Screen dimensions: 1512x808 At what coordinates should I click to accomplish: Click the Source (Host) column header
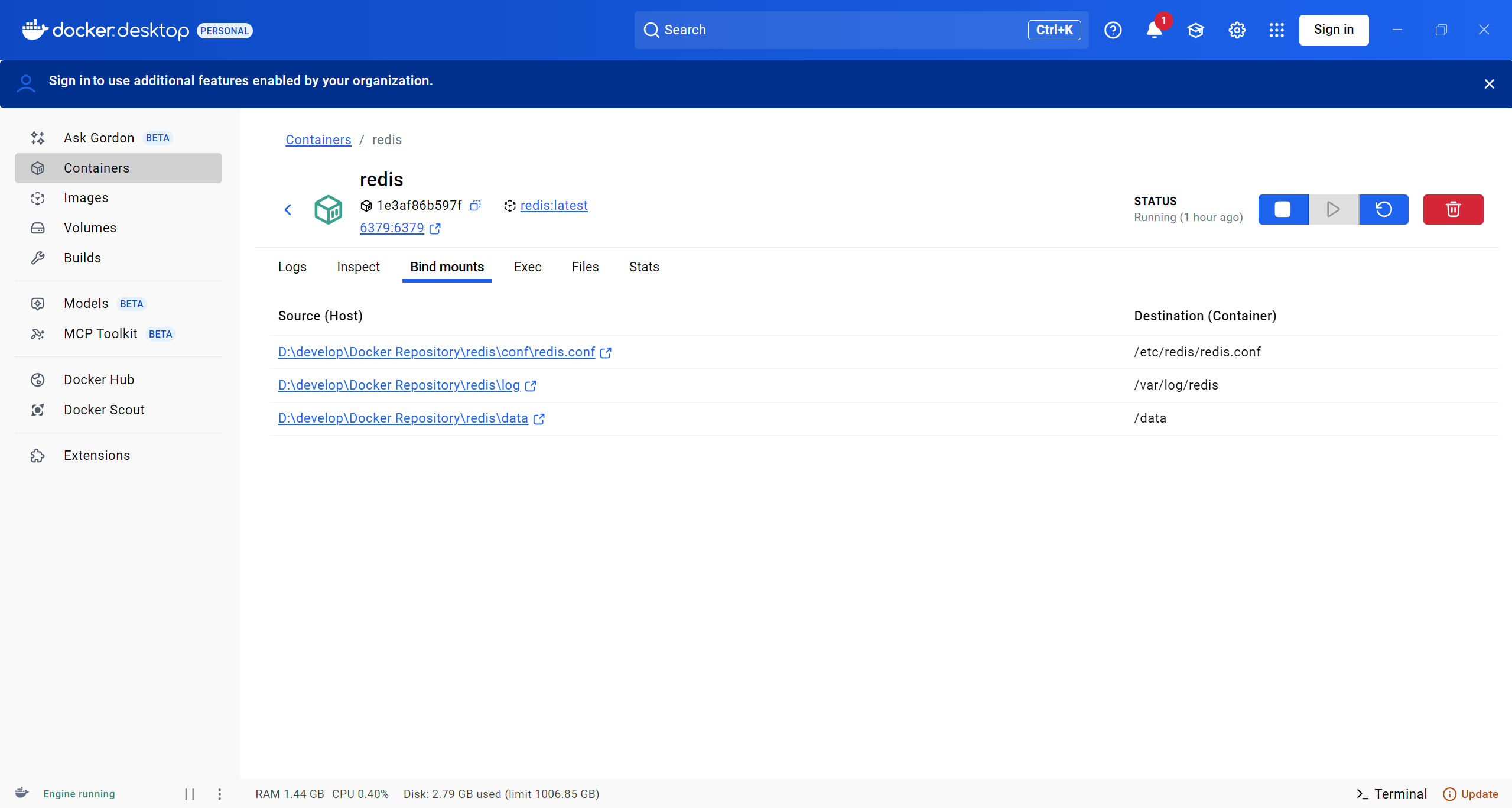tap(320, 316)
